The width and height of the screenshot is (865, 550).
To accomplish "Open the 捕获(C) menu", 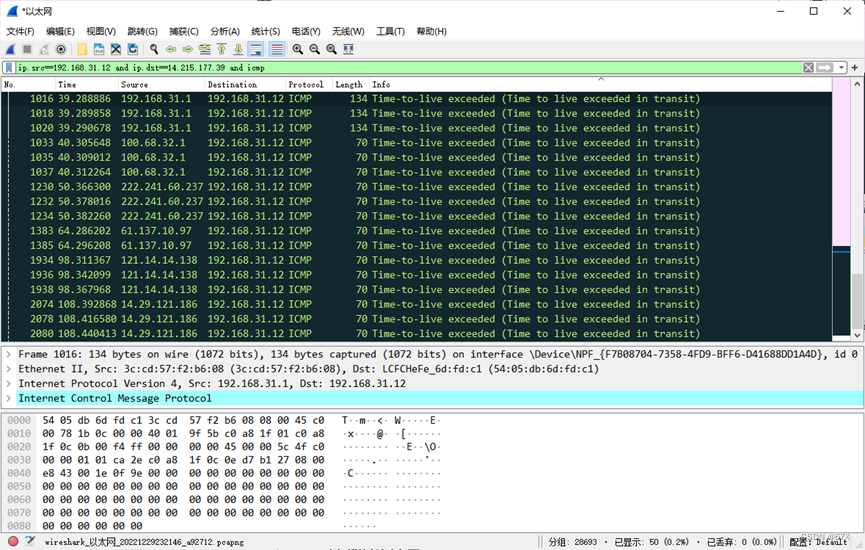I will tap(184, 31).
